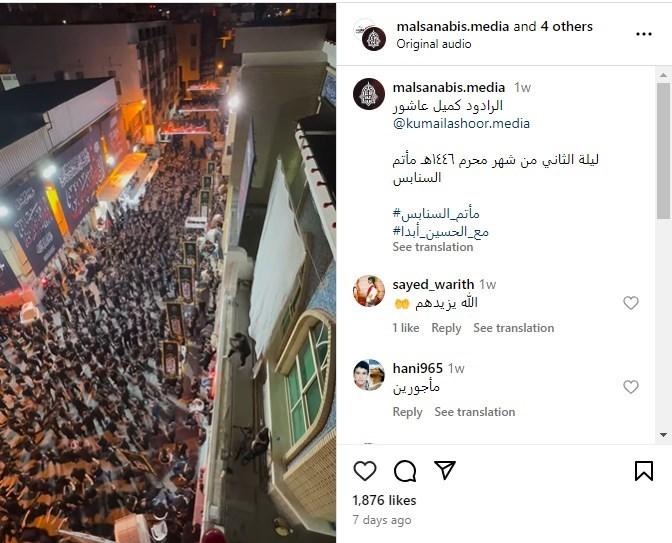Click the scrollbar up arrow in comments
Viewport: 672px width, 543px height.
pyautogui.click(x=663, y=75)
